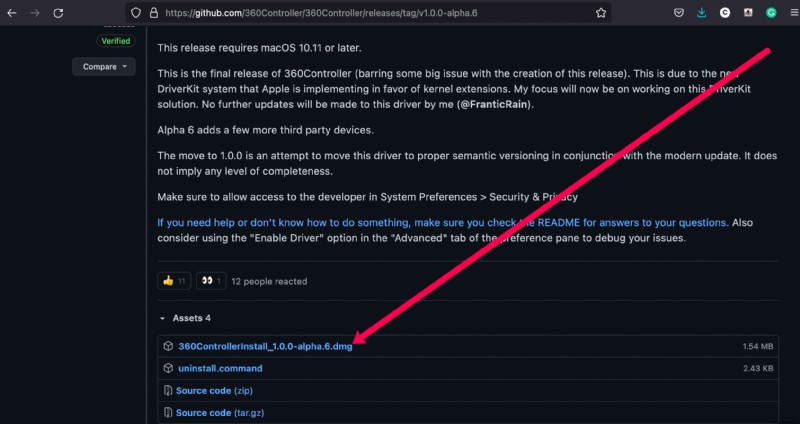
Task: Open the shield tracking protection icon
Action: pos(135,13)
